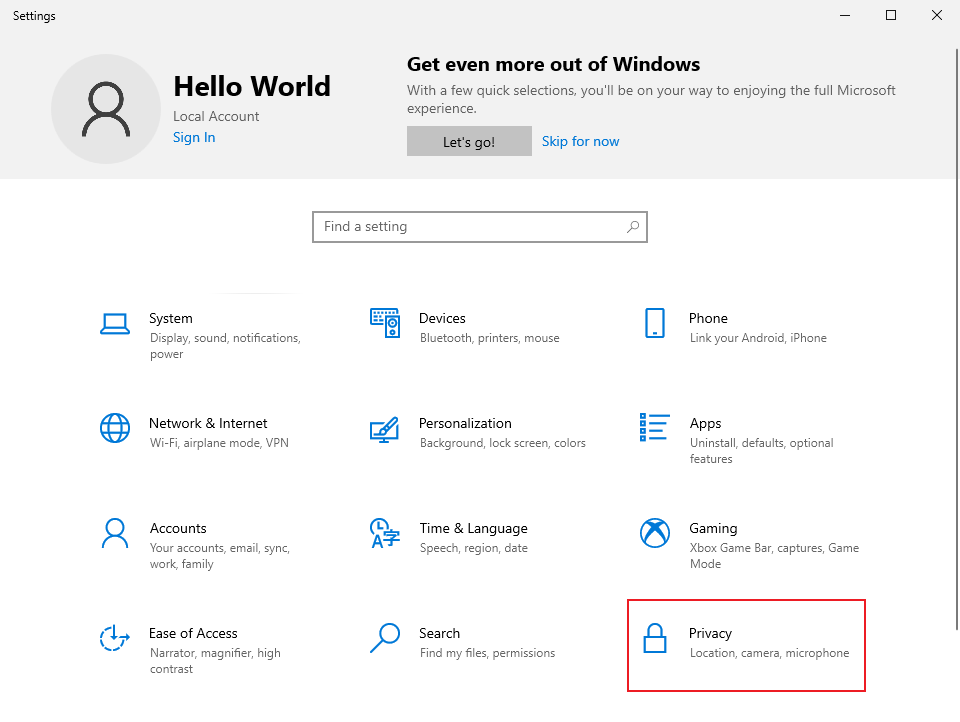Click 'Uninstall, defaults, optional features' description
Screen dimensions: 960x722
coord(762,451)
